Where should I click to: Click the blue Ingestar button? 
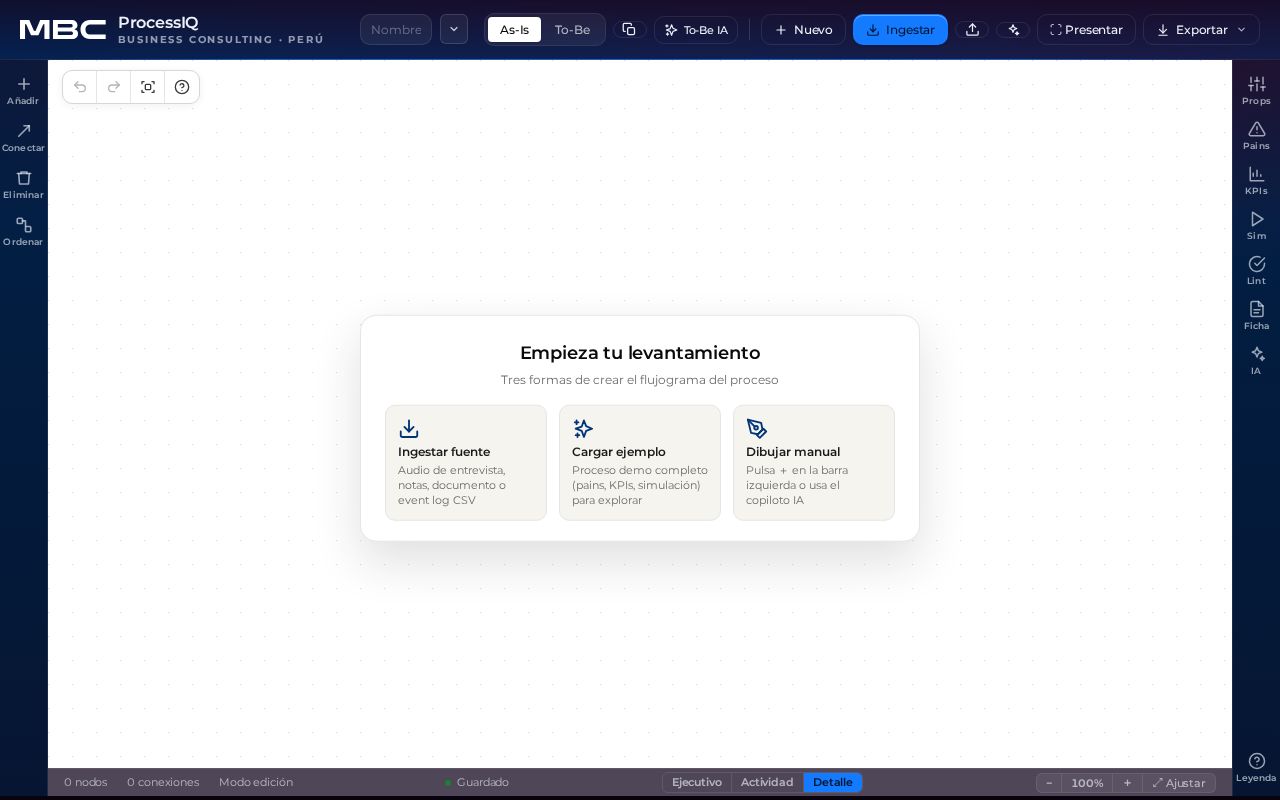[x=900, y=30]
